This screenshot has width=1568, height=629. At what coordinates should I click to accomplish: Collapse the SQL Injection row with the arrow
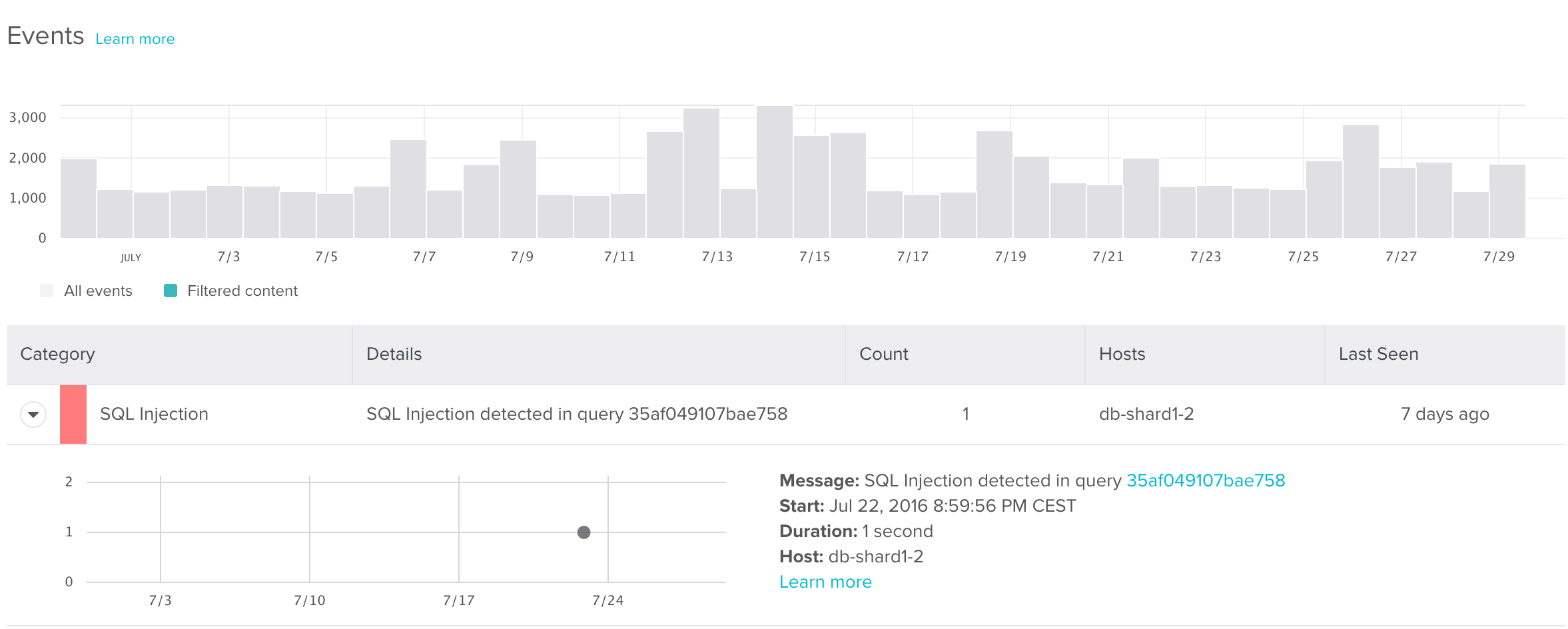coord(33,414)
